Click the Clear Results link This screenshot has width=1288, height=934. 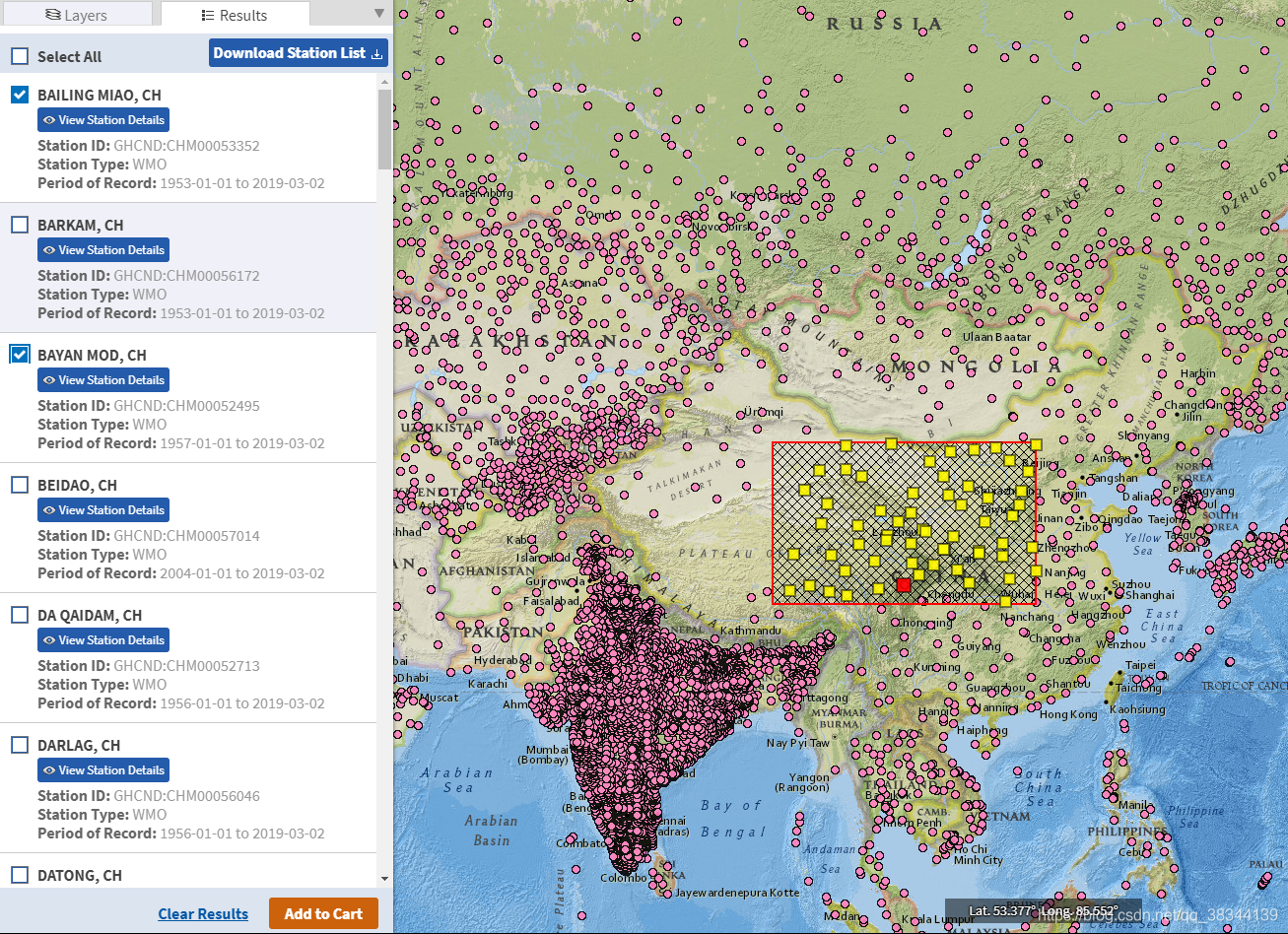(203, 914)
